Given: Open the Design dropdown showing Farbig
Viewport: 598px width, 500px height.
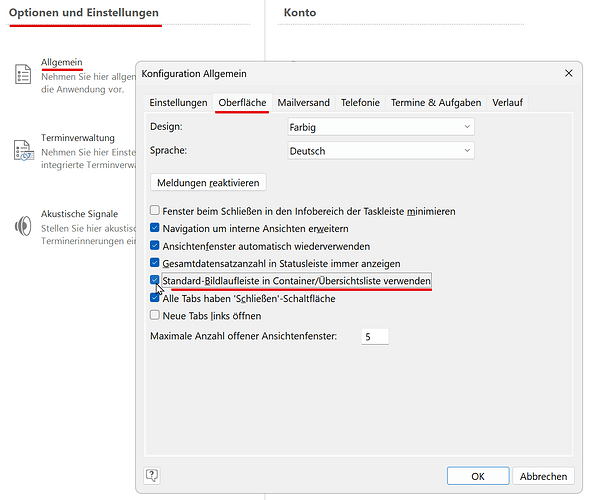Looking at the screenshot, I should click(381, 127).
